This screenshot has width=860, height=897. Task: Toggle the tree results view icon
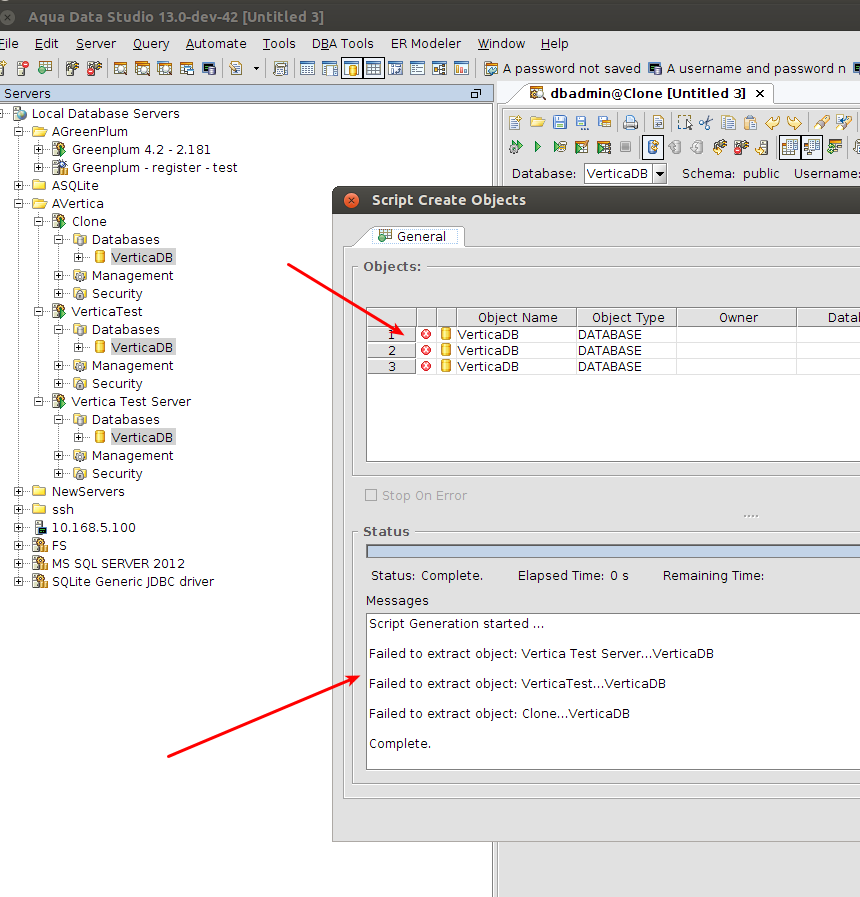point(812,147)
